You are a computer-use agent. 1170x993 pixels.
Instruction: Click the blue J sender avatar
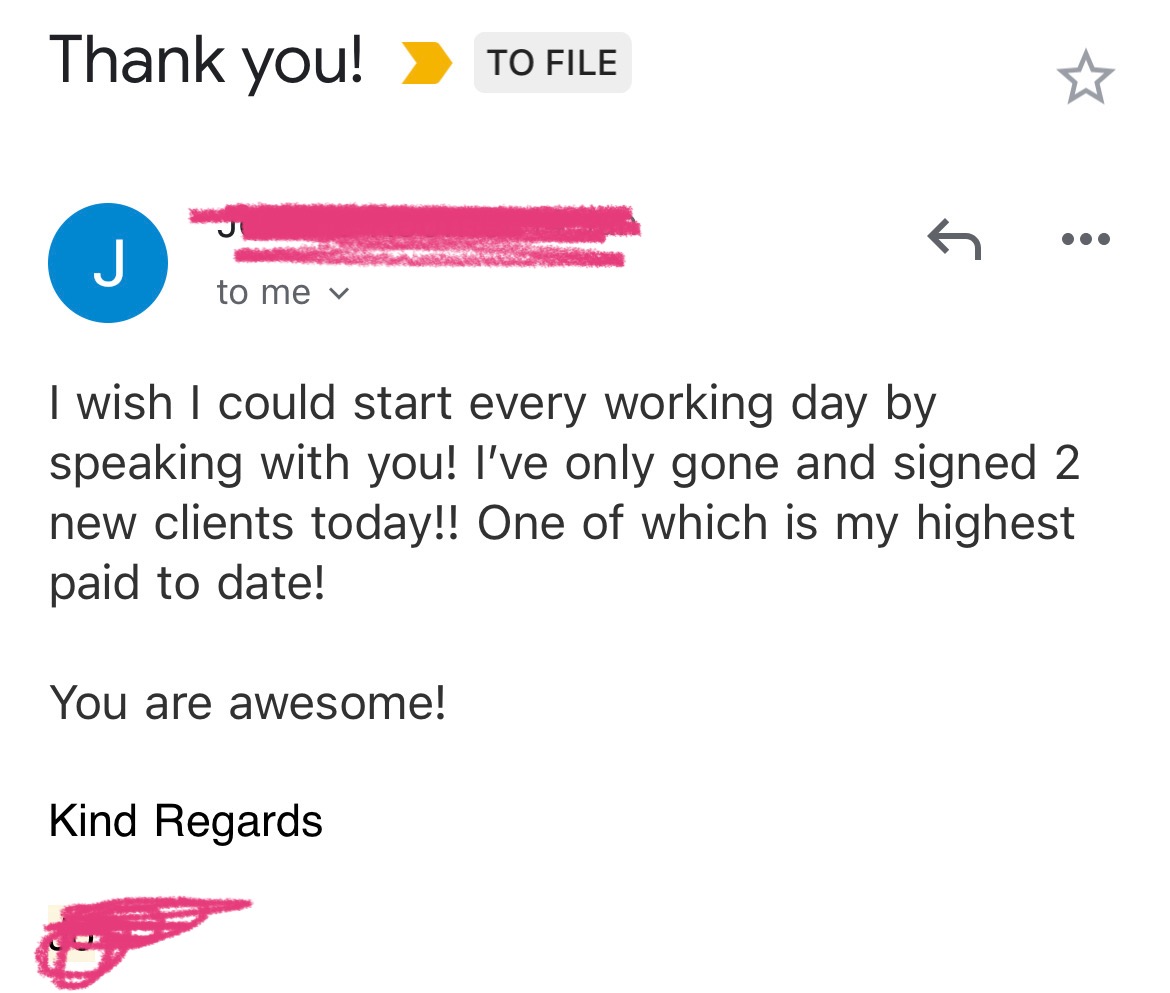pos(108,263)
